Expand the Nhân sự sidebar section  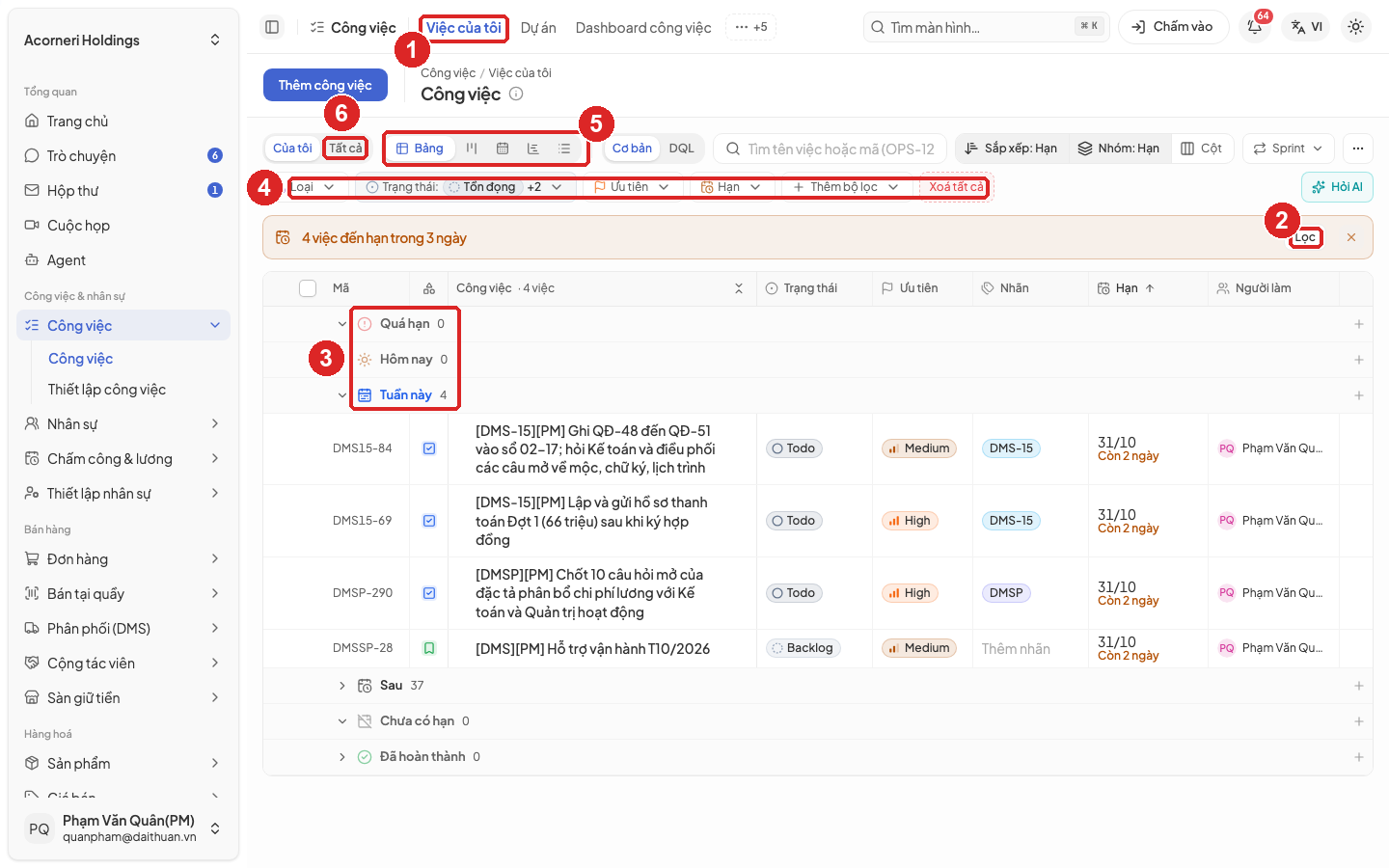point(123,424)
